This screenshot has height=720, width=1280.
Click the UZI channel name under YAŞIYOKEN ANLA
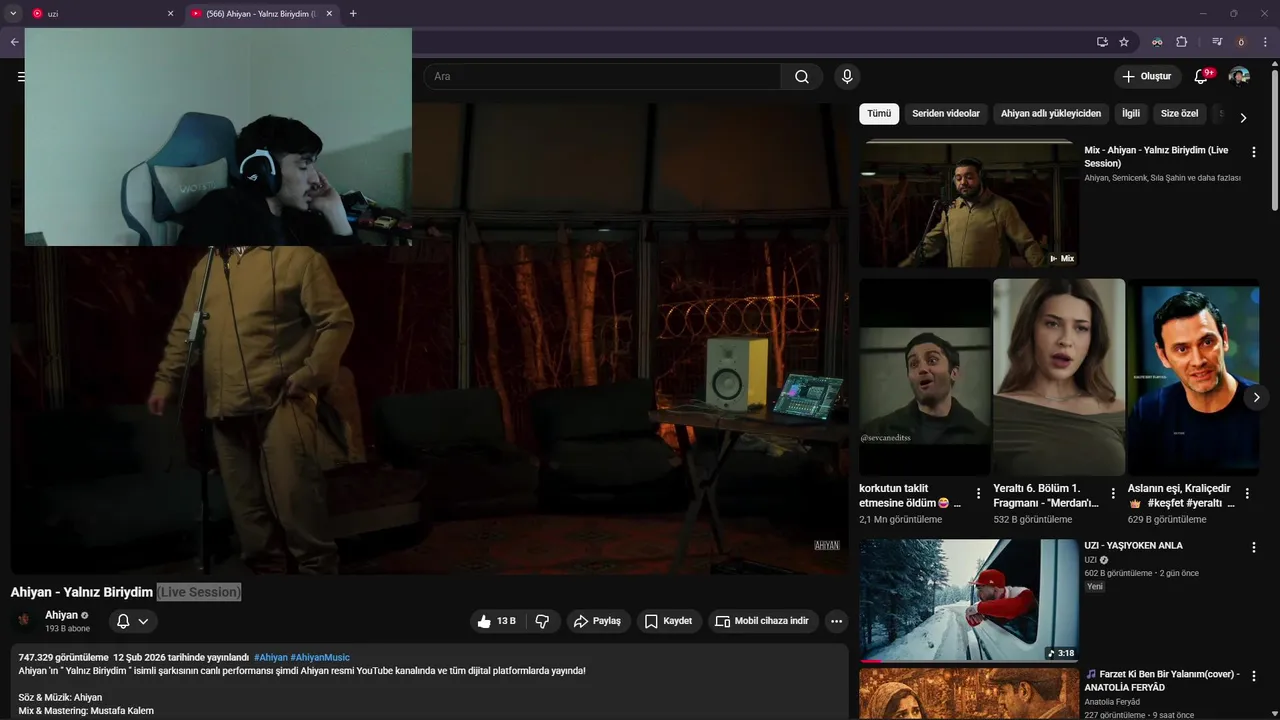tap(1091, 560)
